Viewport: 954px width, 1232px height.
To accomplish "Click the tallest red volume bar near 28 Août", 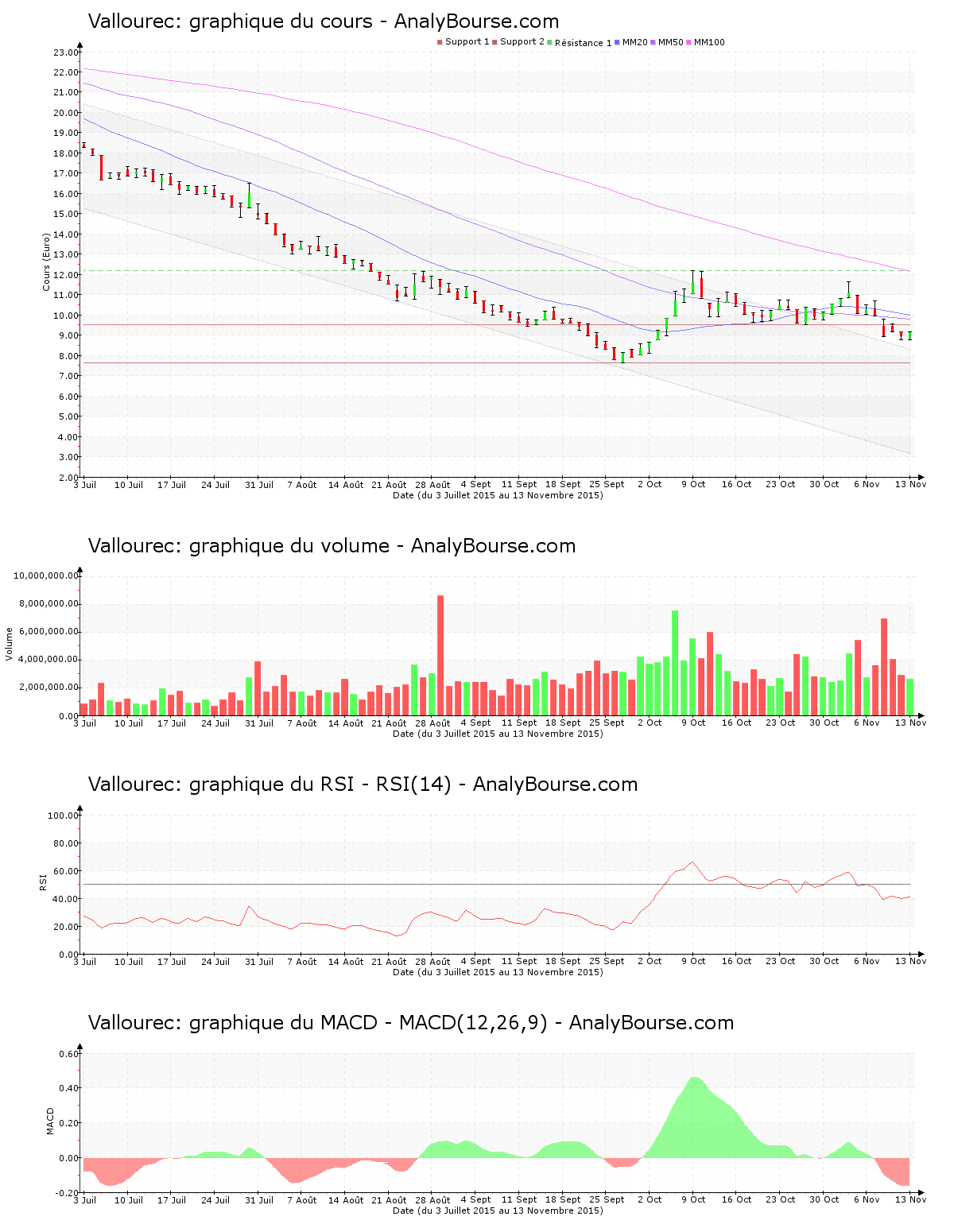I will pos(440,655).
